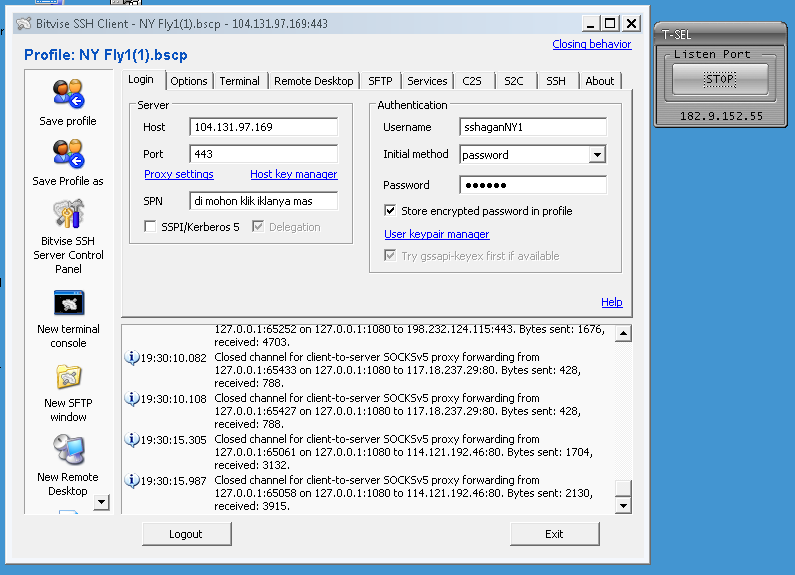The width and height of the screenshot is (795, 575).
Task: Click the Help link
Action: pyautogui.click(x=611, y=302)
